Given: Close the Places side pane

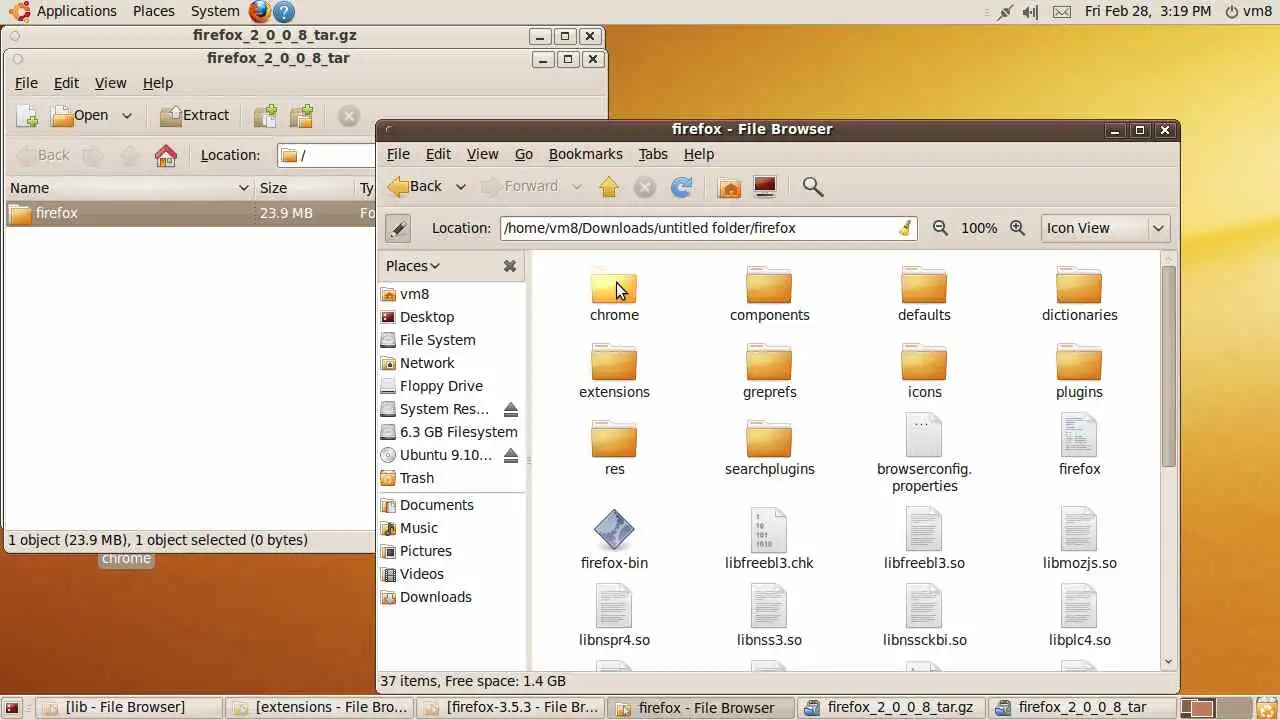Looking at the screenshot, I should (510, 266).
